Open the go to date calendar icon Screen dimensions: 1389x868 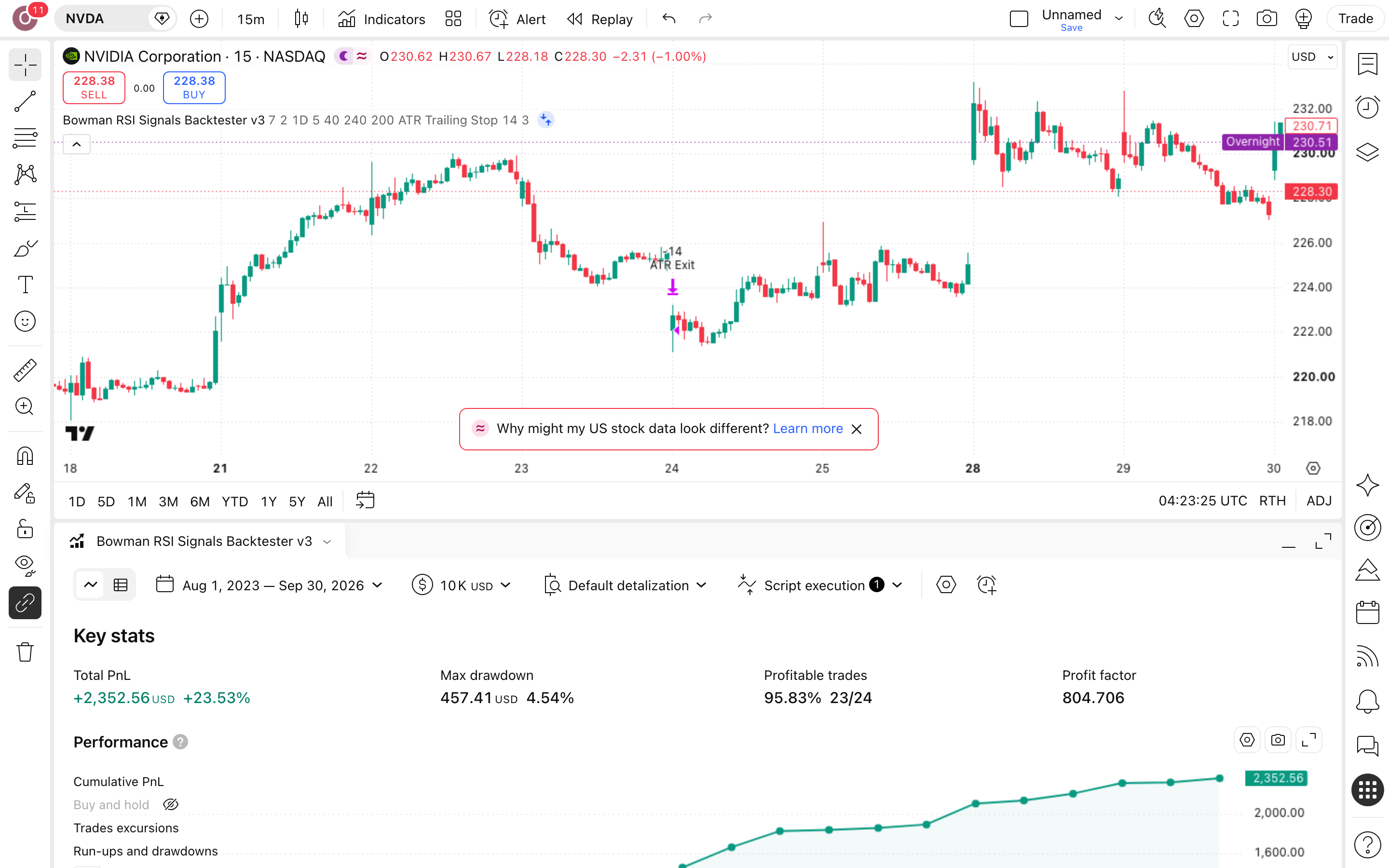coord(365,501)
